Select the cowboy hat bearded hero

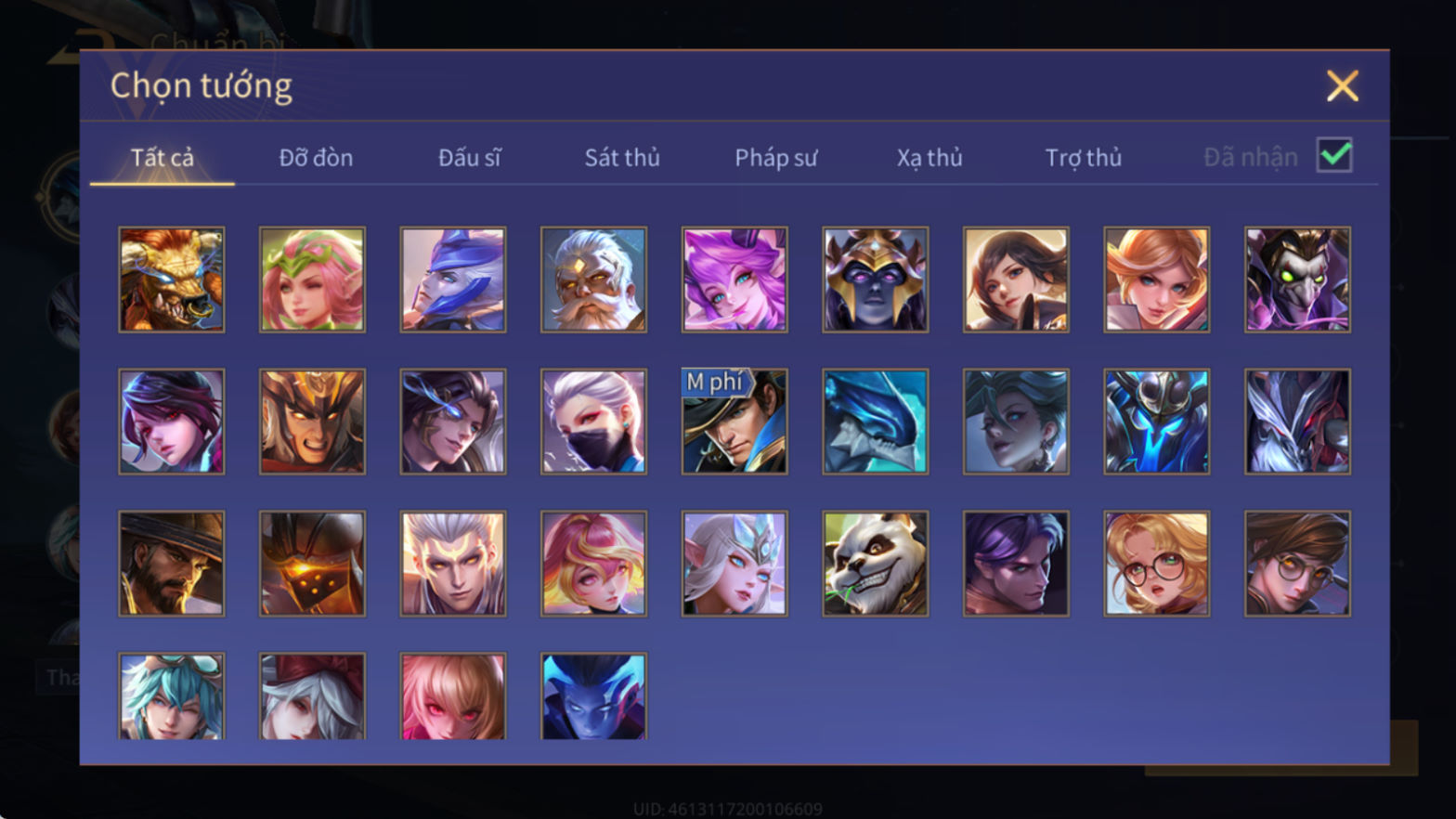pyautogui.click(x=172, y=564)
